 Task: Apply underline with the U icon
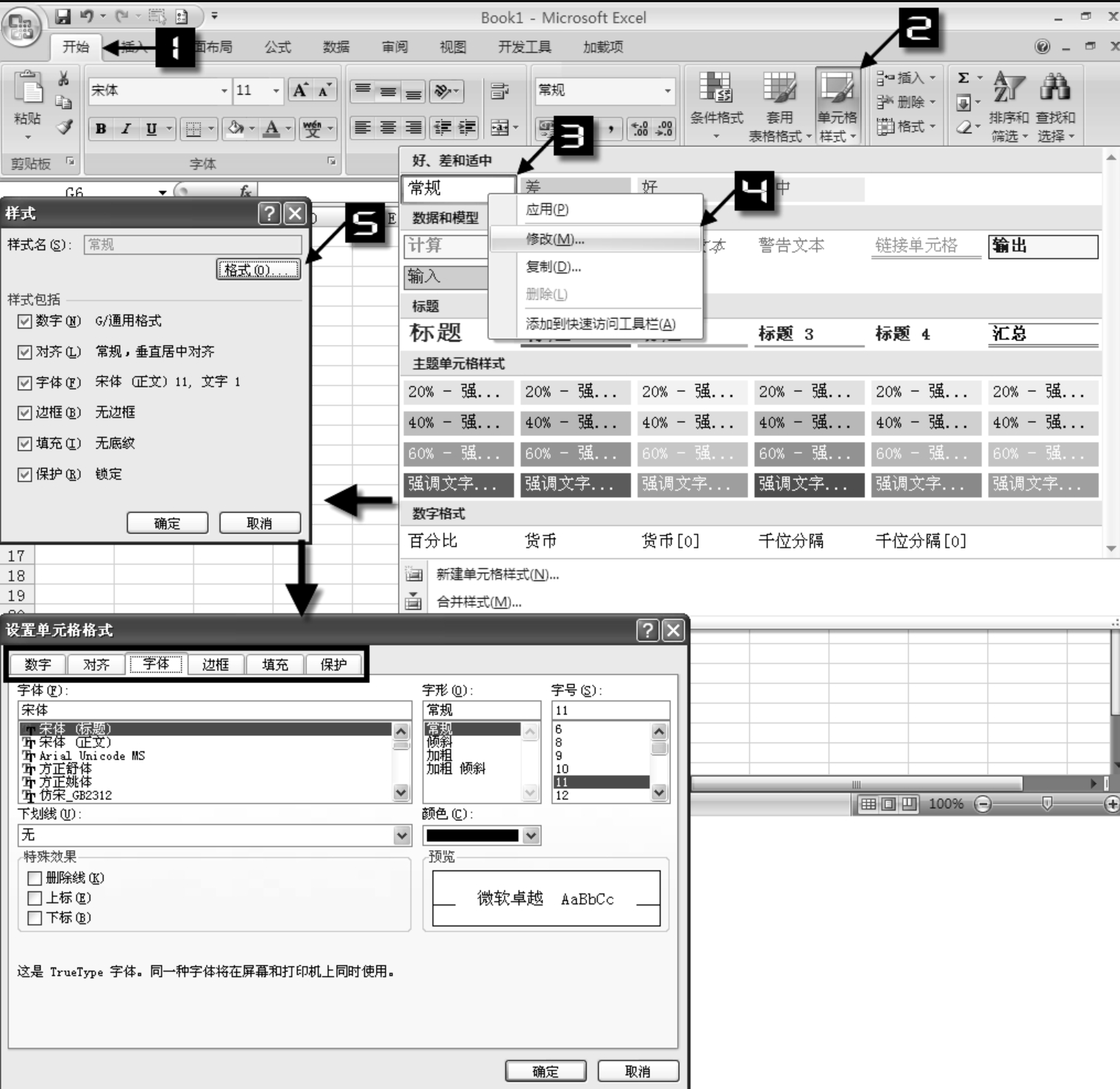tap(151, 129)
